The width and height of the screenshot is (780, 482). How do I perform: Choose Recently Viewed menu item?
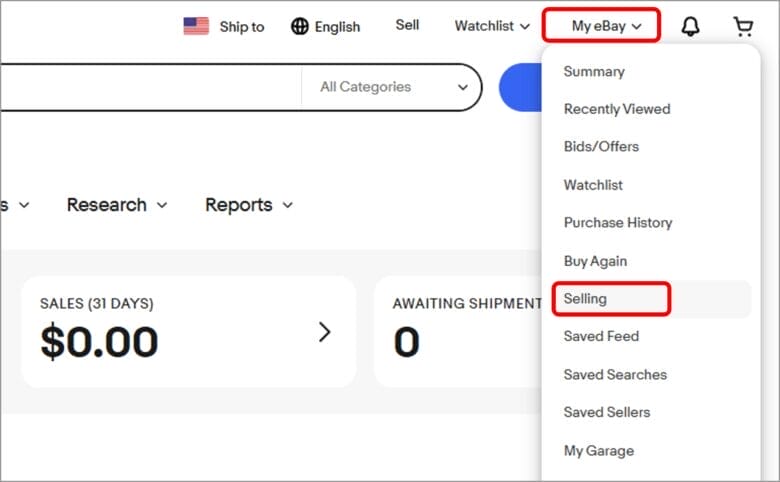[x=617, y=109]
